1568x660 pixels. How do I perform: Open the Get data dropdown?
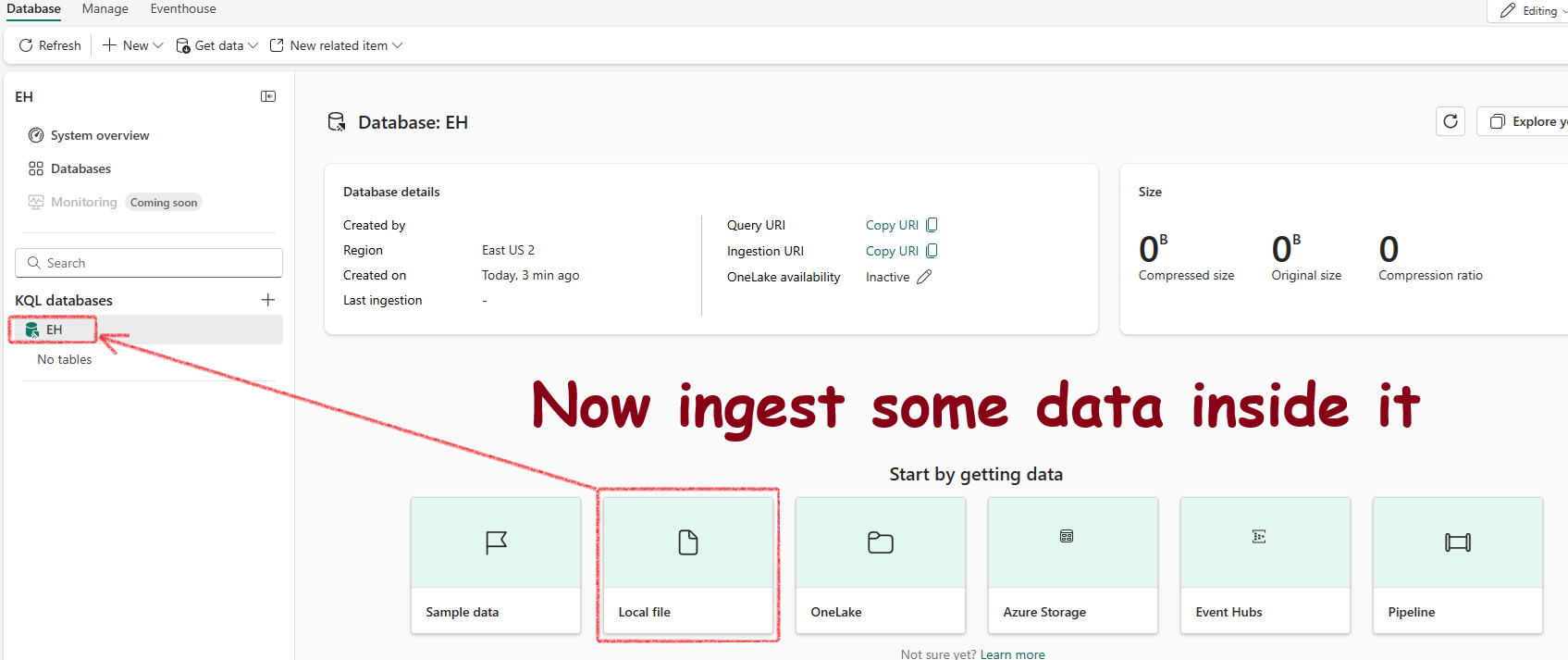216,45
